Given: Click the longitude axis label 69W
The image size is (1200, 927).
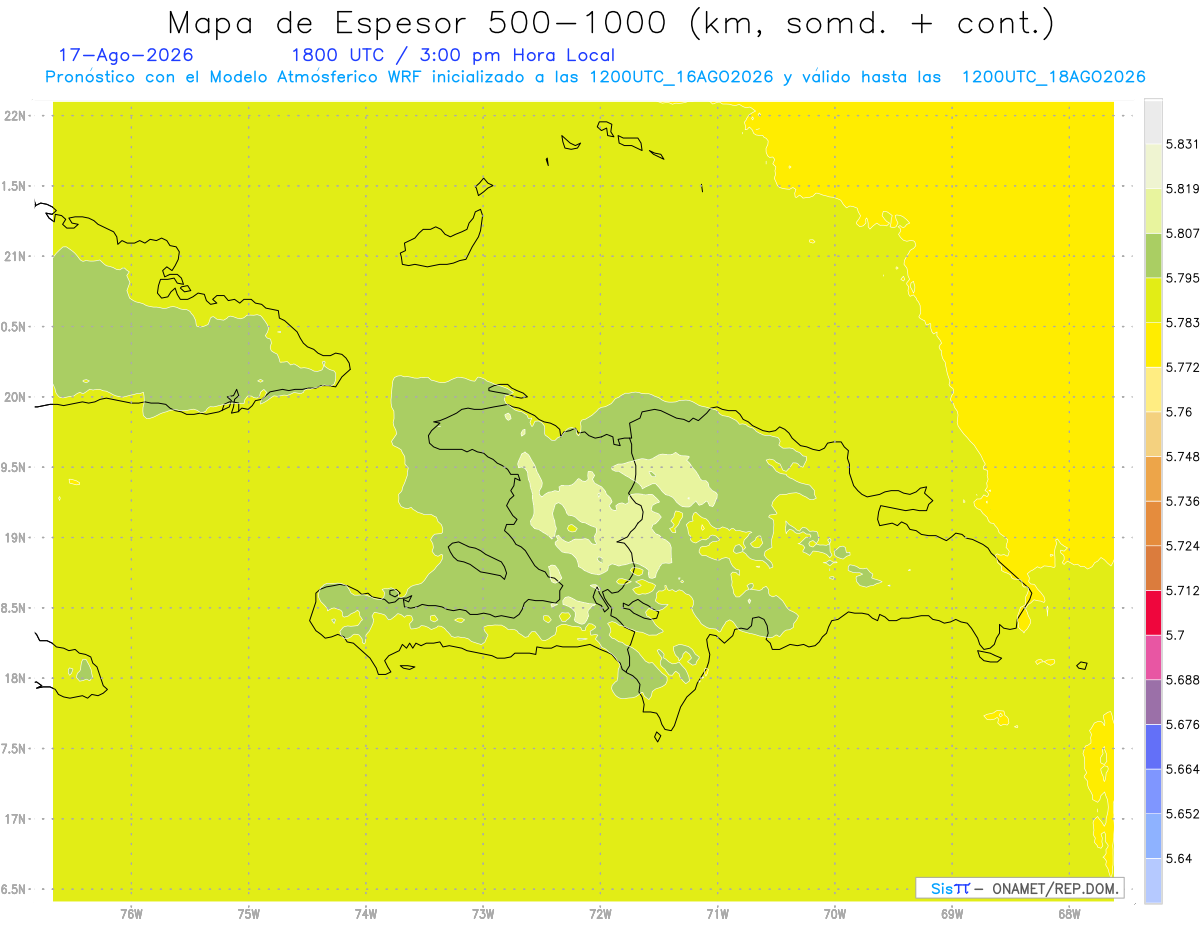Looking at the screenshot, I should point(952,913).
